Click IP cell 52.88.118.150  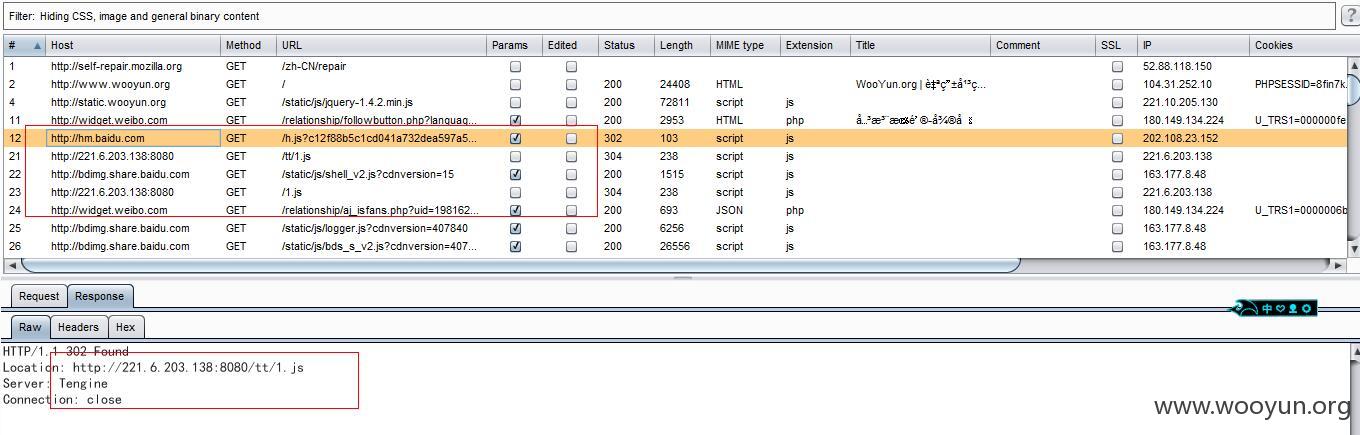click(1194, 66)
